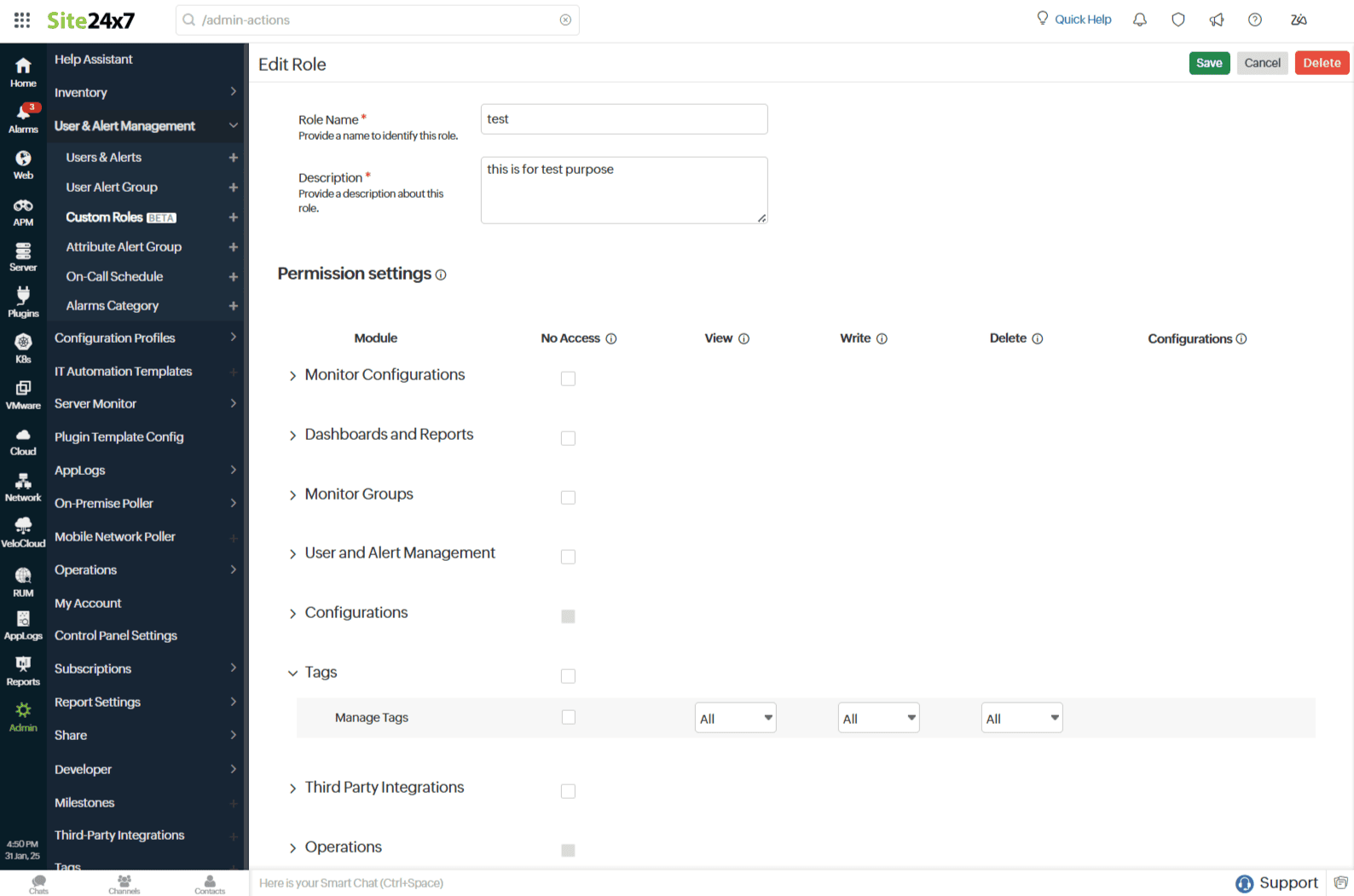This screenshot has height=896, width=1354.
Task: Click the notifications bell icon
Action: coord(1139,20)
